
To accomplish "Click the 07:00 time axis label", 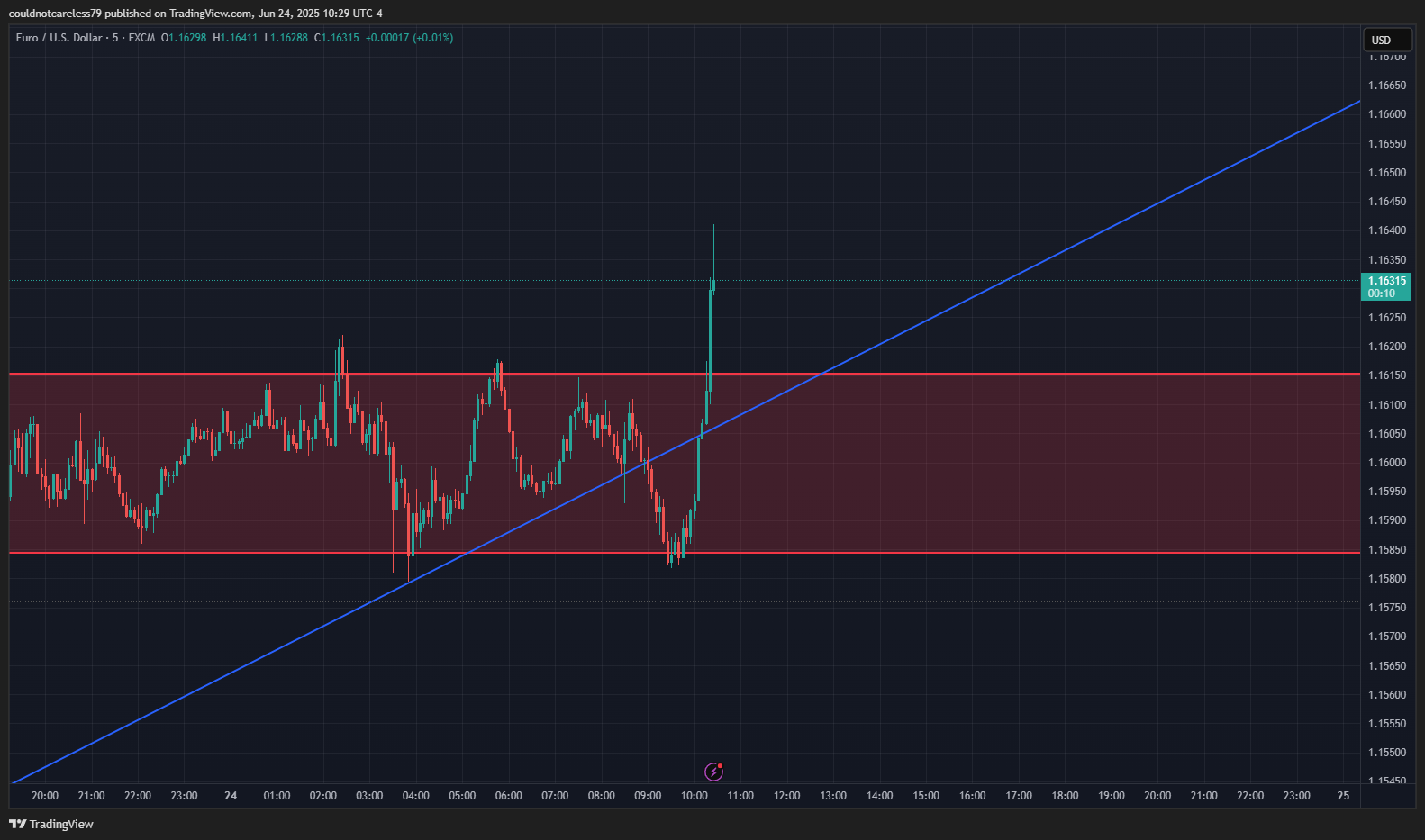I will [x=555, y=796].
